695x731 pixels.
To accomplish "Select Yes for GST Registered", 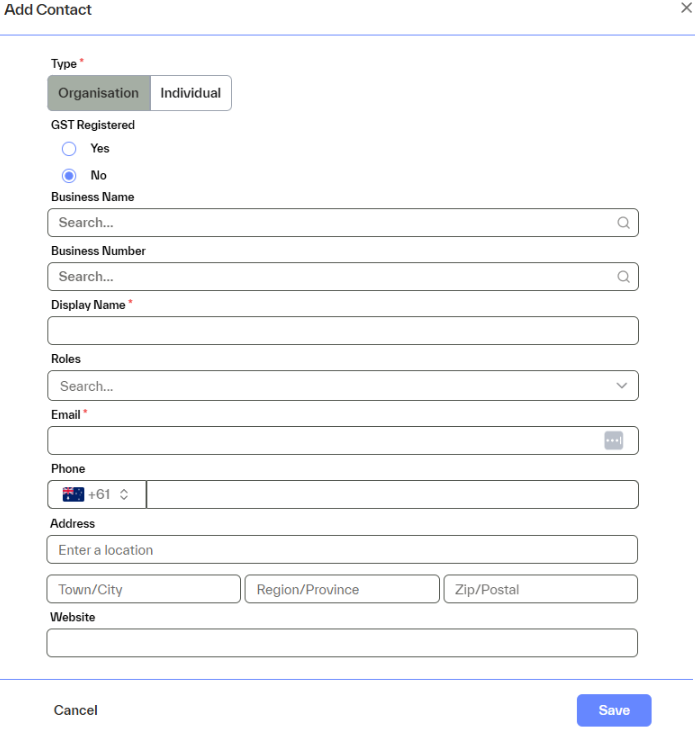I will tap(69, 149).
